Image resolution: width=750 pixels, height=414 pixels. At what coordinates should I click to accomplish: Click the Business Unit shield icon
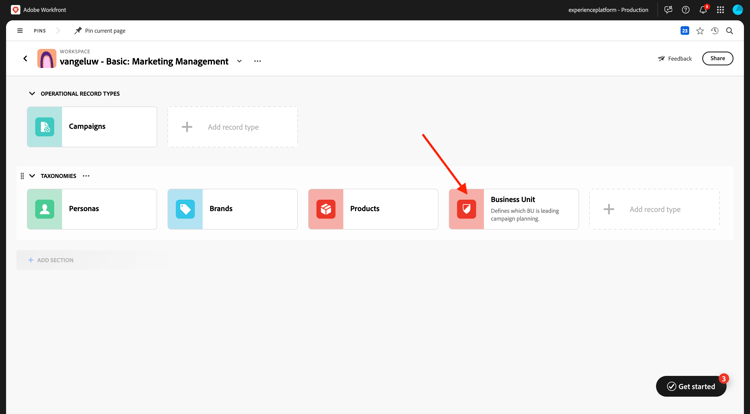[x=466, y=209]
